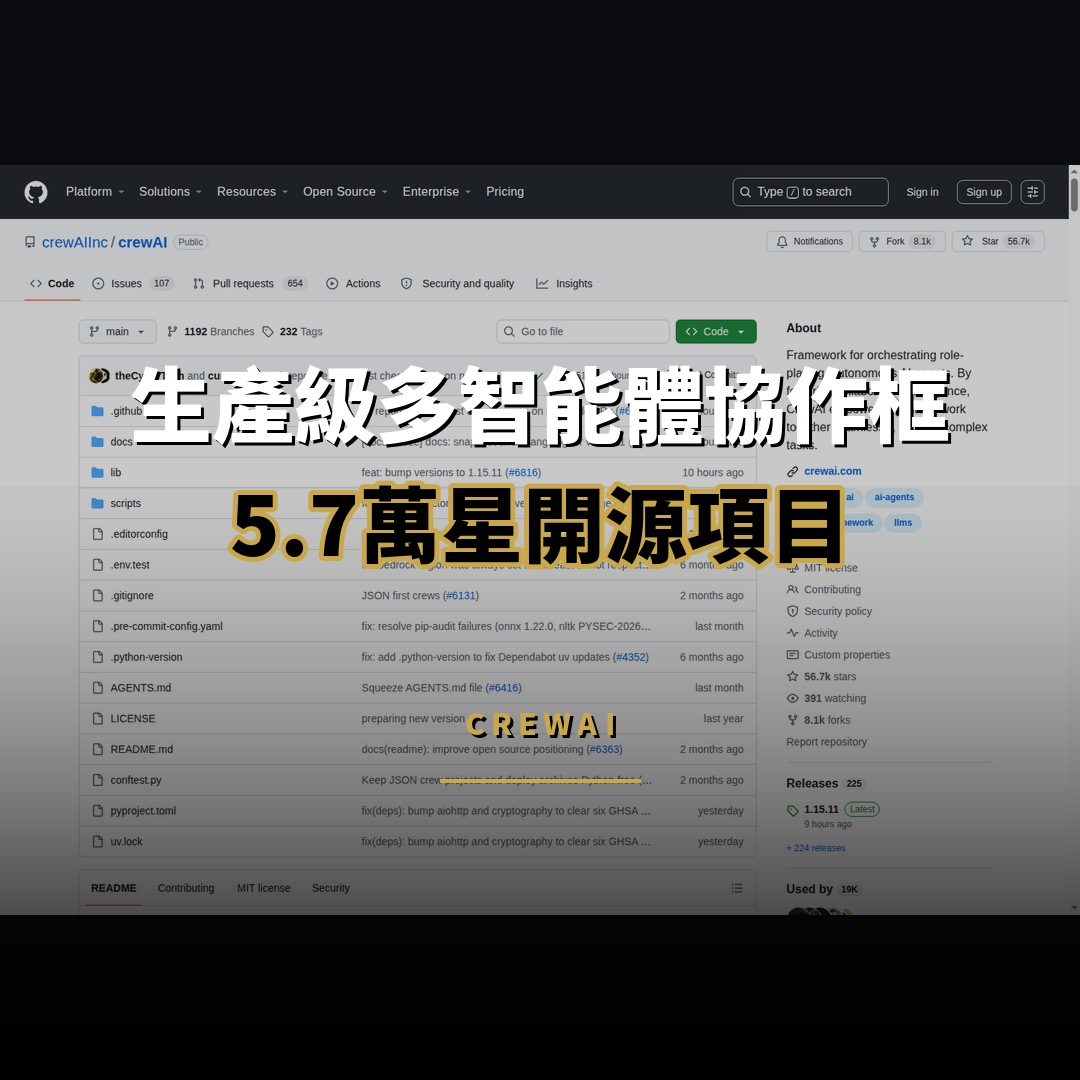Viewport: 1080px width, 1080px height.
Task: Open .pre-commit-config.yaml file
Action: pos(167,626)
